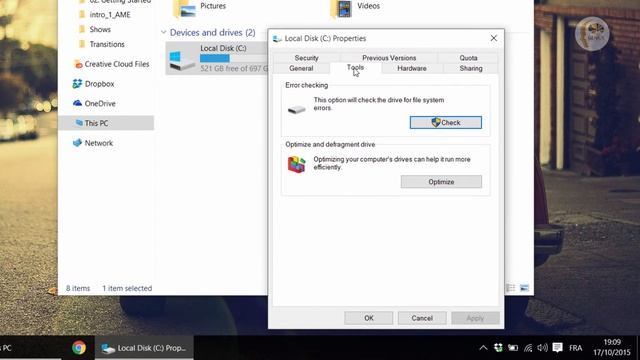The height and width of the screenshot is (360, 640).
Task: Click the Optimize button
Action: click(441, 182)
